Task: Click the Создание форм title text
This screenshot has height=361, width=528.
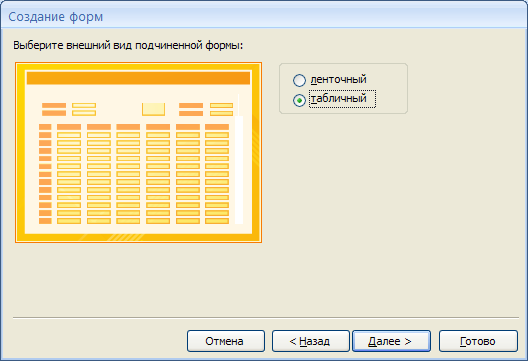Action: point(56,17)
